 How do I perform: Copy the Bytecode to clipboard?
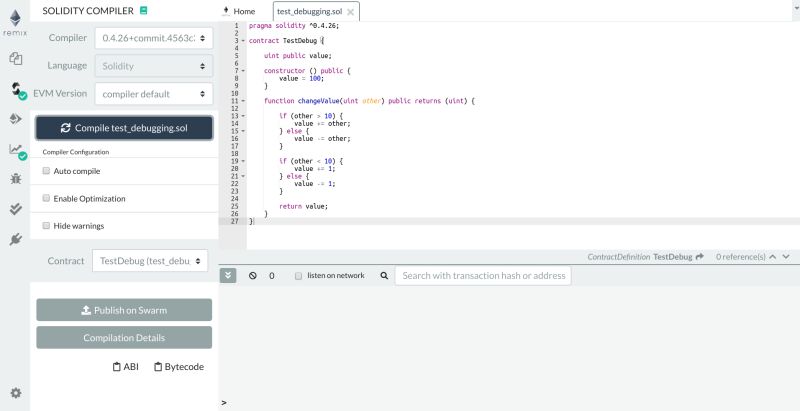click(179, 367)
